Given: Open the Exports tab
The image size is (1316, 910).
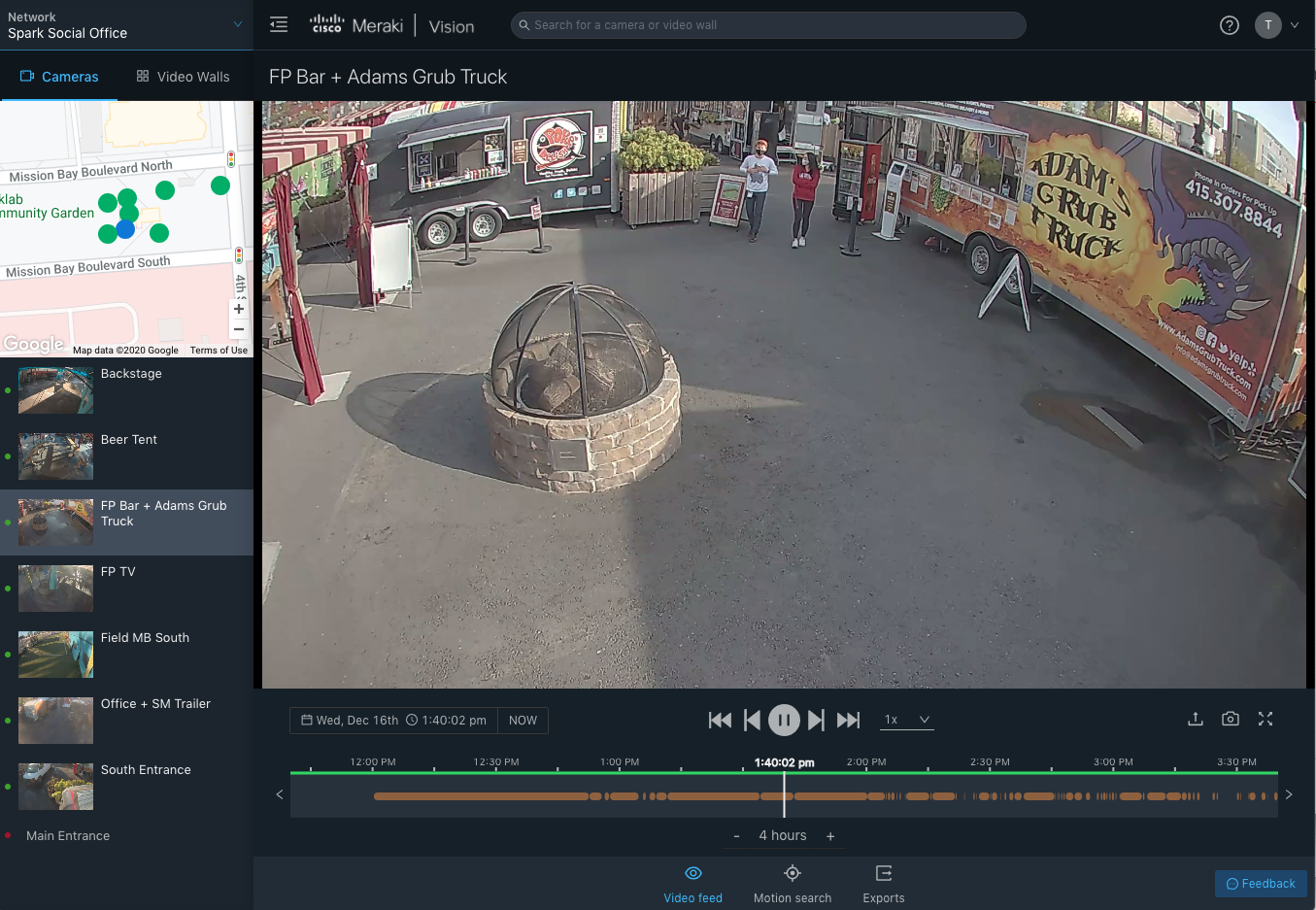Looking at the screenshot, I should tap(884, 884).
